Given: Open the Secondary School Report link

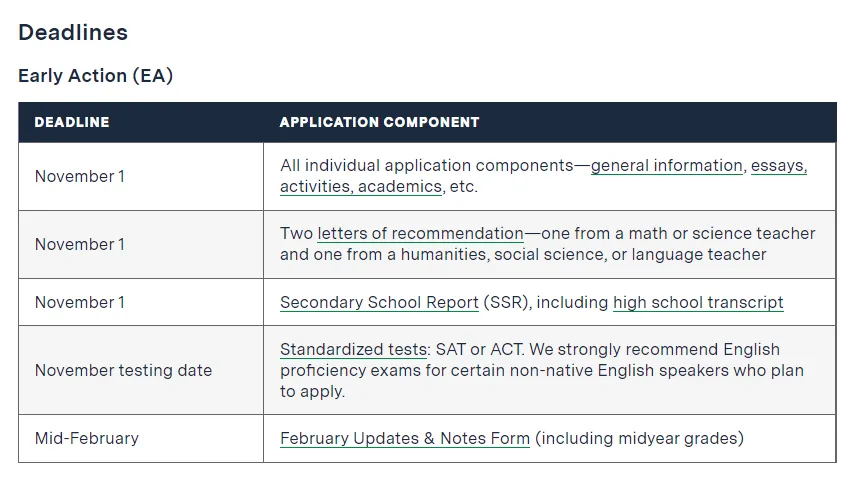Looking at the screenshot, I should (x=380, y=303).
